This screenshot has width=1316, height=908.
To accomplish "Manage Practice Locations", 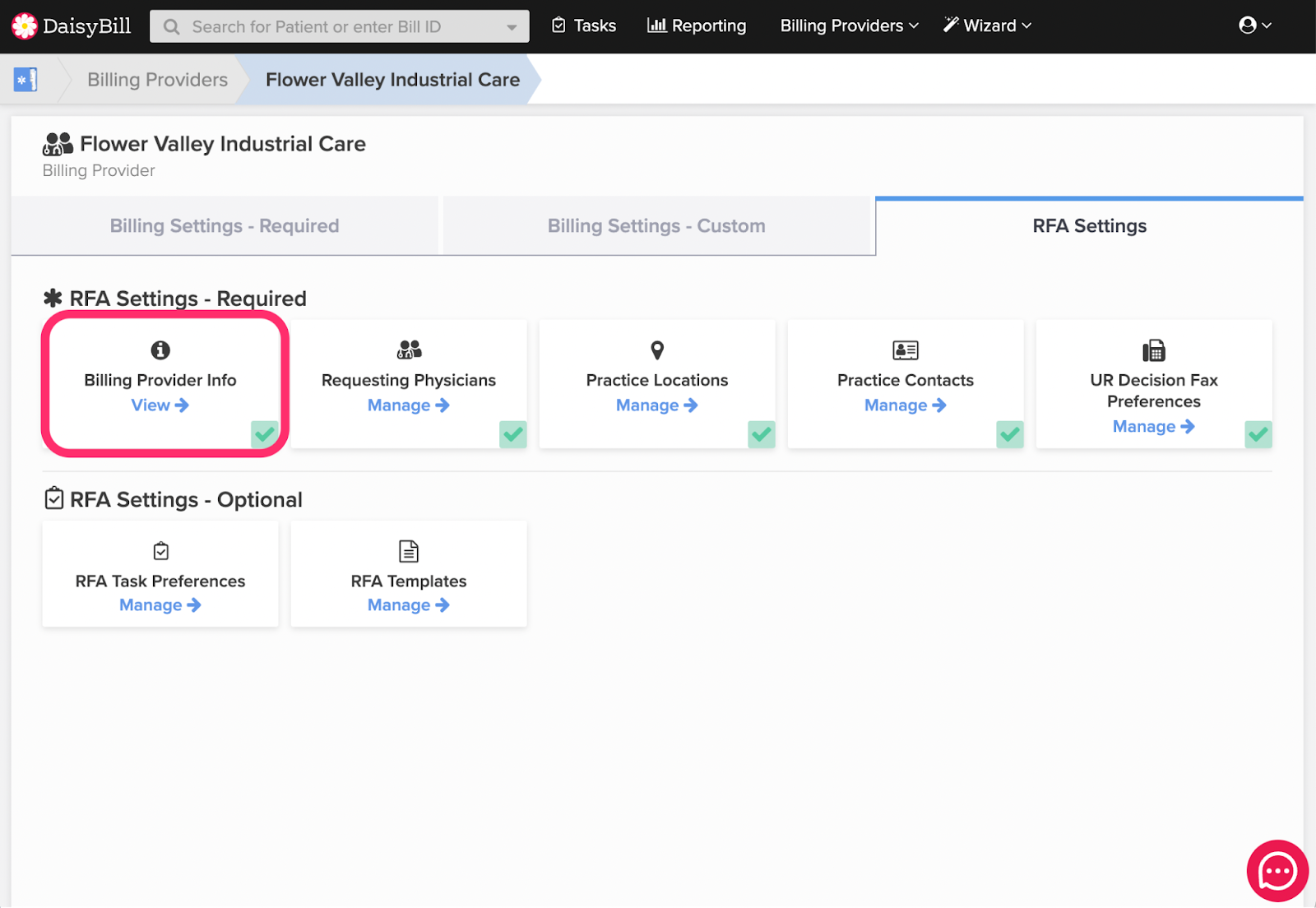I will click(x=657, y=405).
